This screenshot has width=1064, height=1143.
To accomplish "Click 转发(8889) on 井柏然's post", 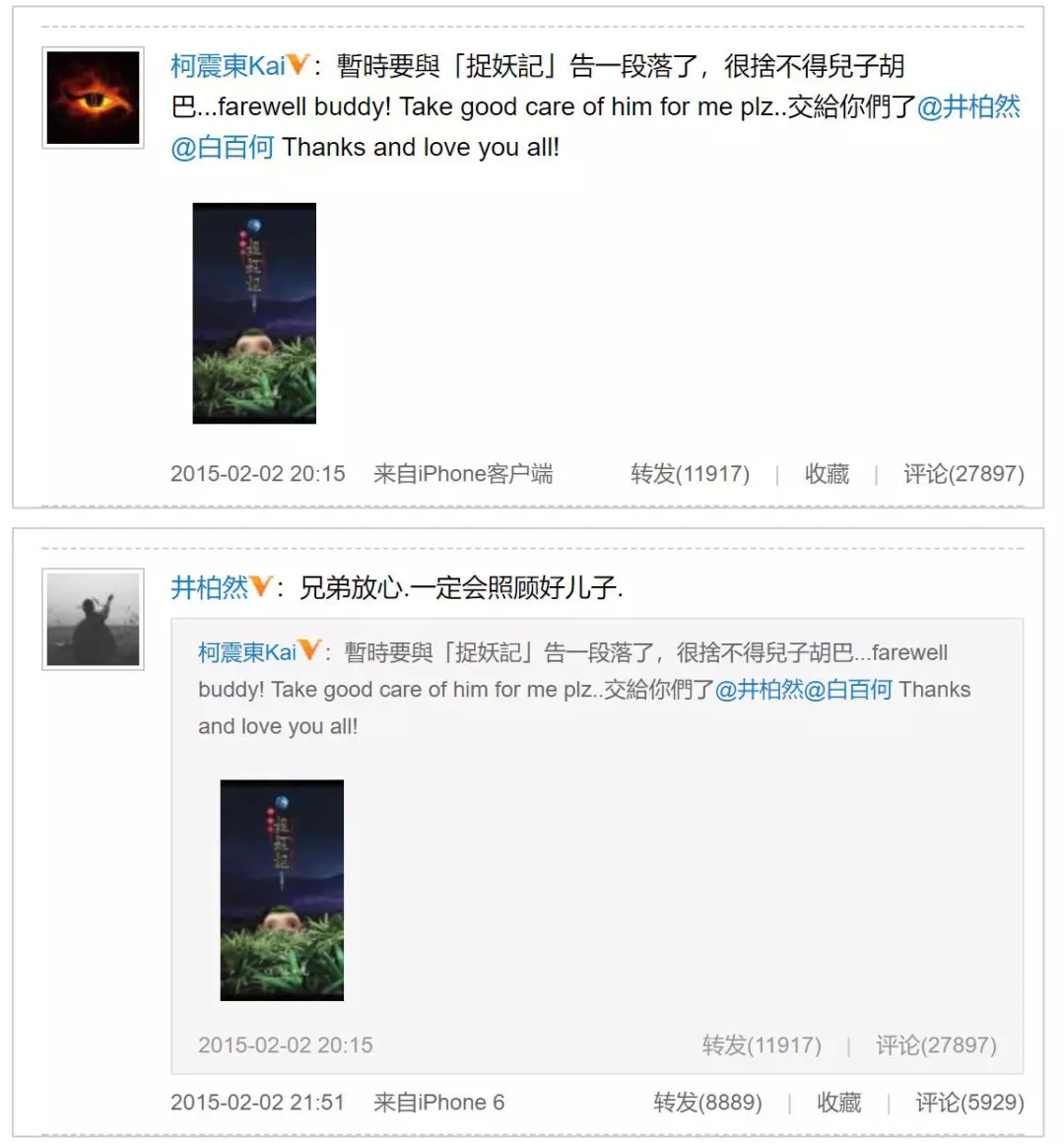I will [707, 1103].
